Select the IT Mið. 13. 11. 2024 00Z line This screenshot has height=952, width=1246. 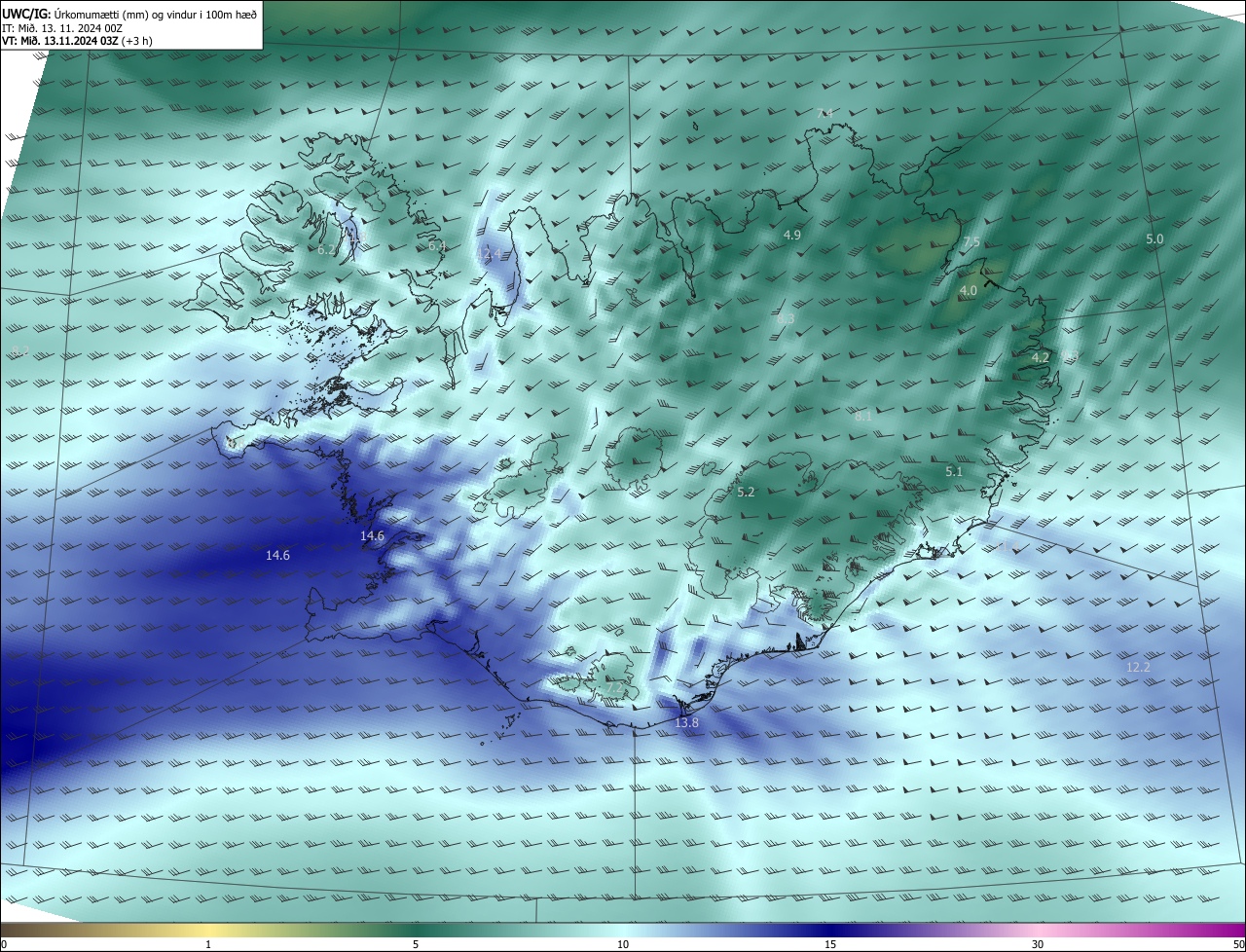click(x=61, y=27)
